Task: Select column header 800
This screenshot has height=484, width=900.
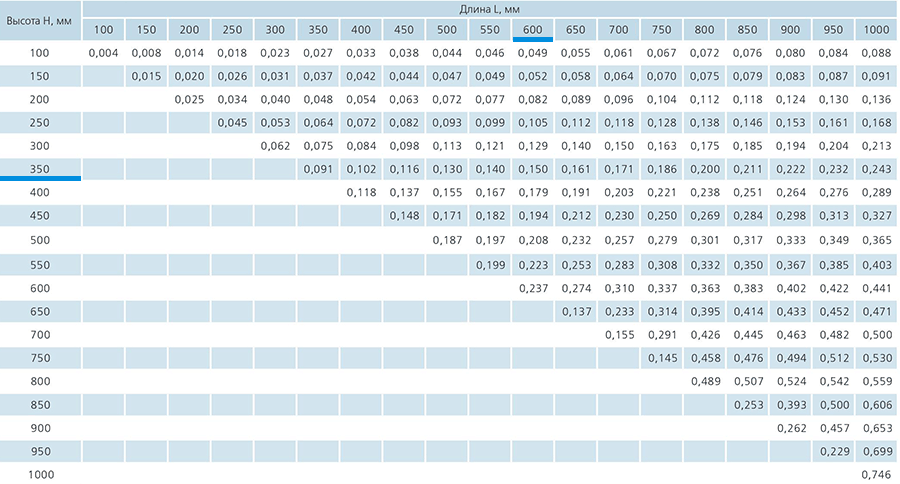Action: 704,30
